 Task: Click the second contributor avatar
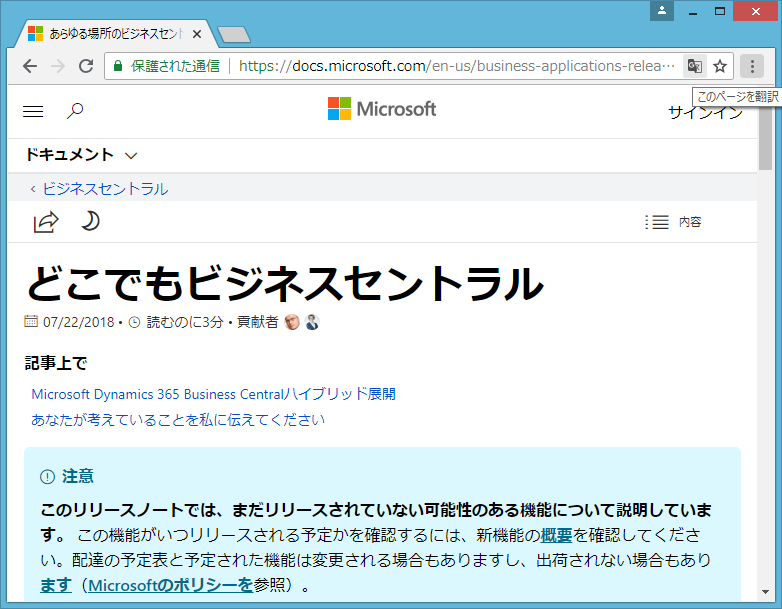(312, 322)
